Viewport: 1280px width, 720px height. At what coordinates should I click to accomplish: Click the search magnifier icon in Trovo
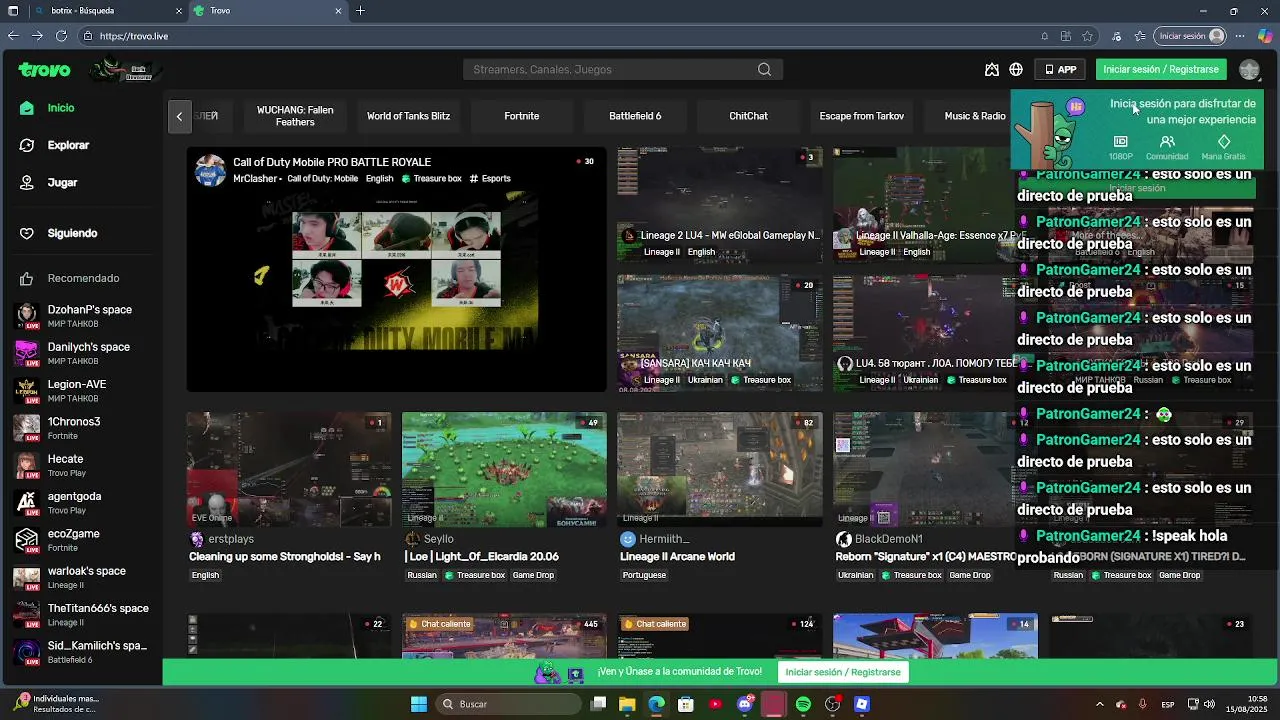coord(764,70)
